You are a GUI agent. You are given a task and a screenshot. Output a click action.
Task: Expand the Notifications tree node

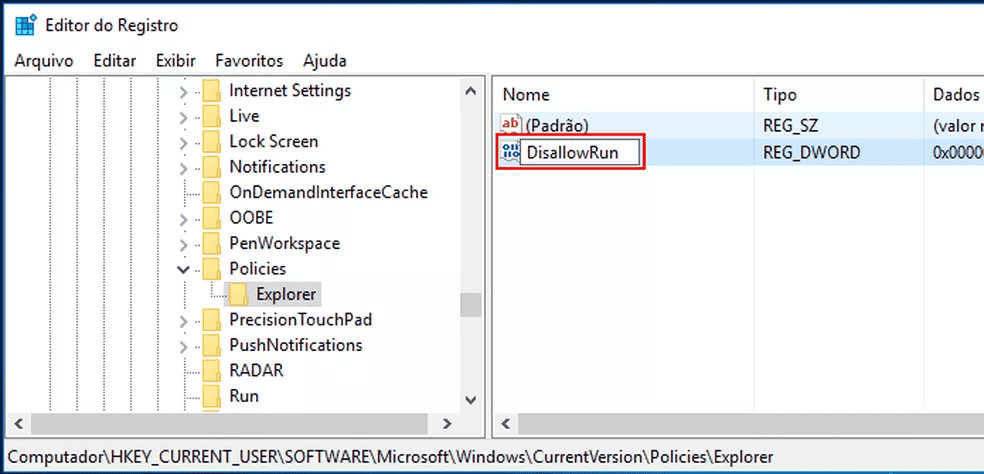tap(183, 167)
